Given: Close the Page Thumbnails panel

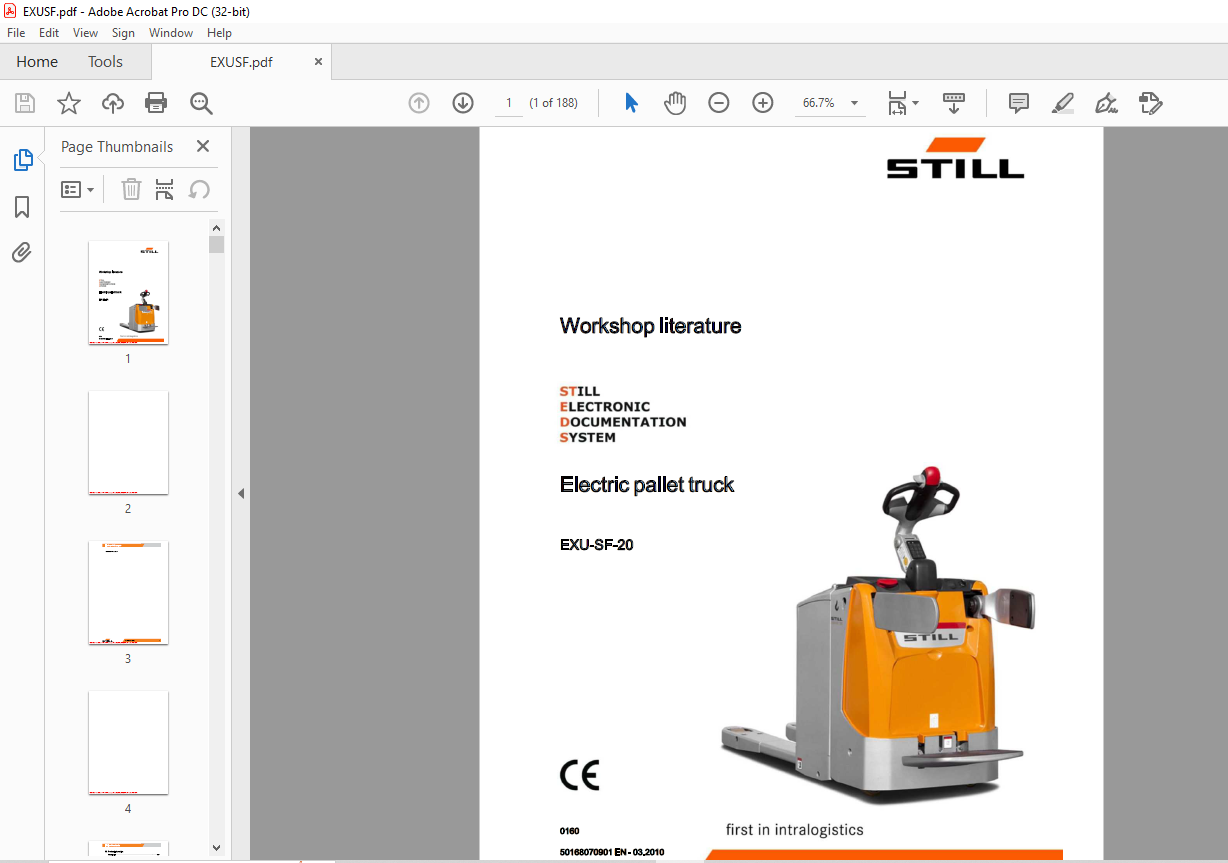Looking at the screenshot, I should pos(203,146).
